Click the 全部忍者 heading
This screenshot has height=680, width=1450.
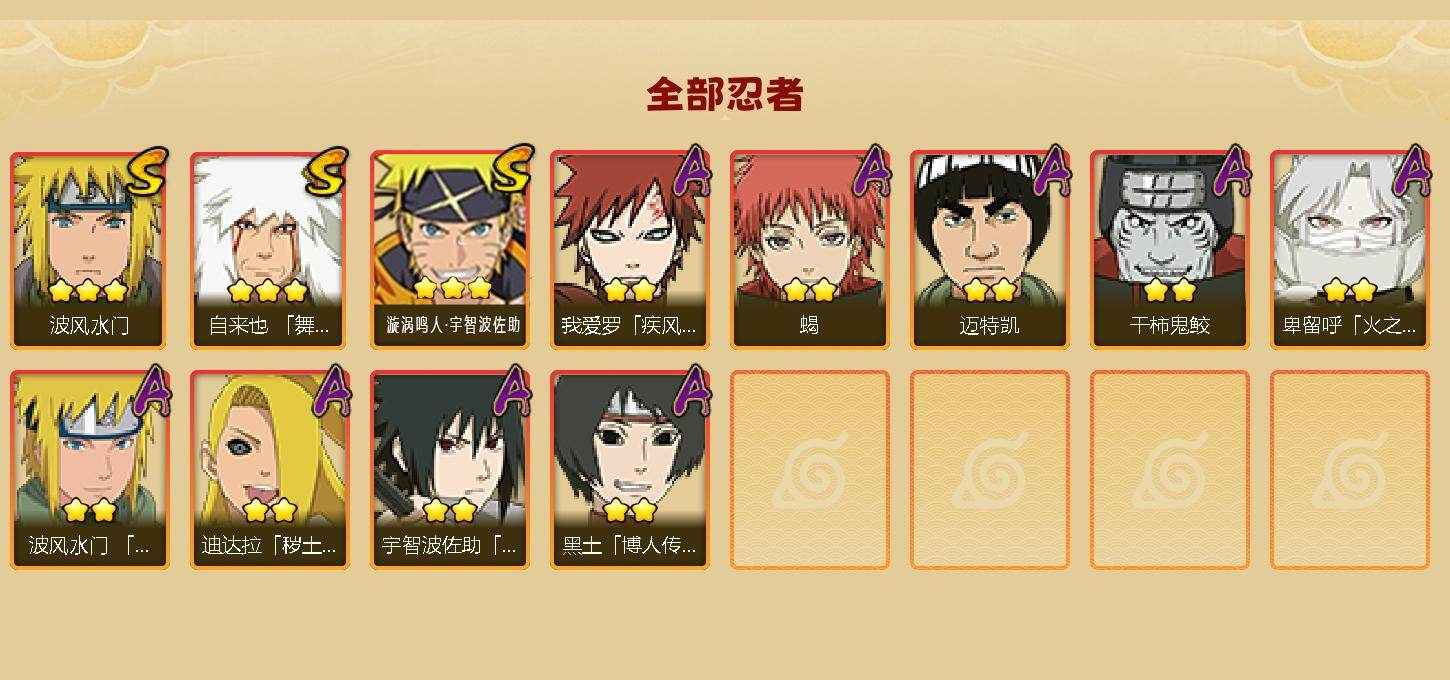[725, 95]
